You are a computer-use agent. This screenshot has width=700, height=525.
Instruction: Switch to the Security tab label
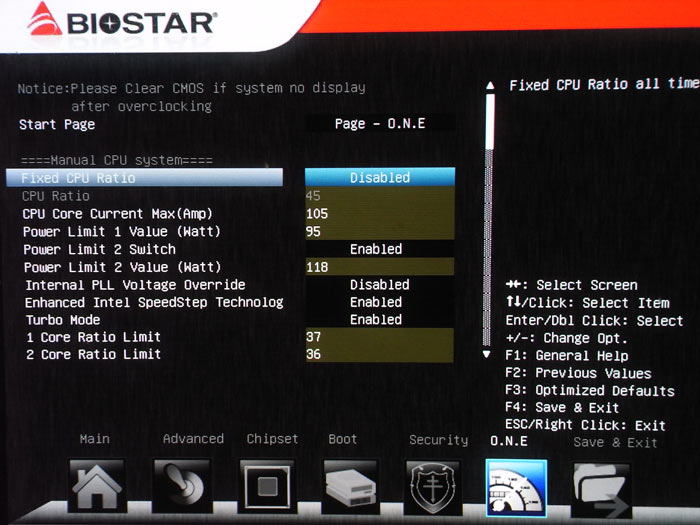coord(438,440)
